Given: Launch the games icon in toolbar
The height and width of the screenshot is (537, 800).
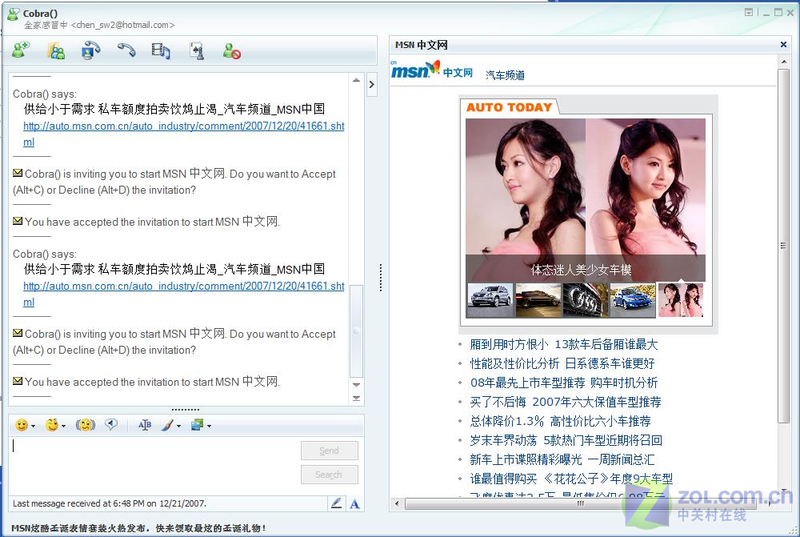Looking at the screenshot, I should click(x=197, y=50).
